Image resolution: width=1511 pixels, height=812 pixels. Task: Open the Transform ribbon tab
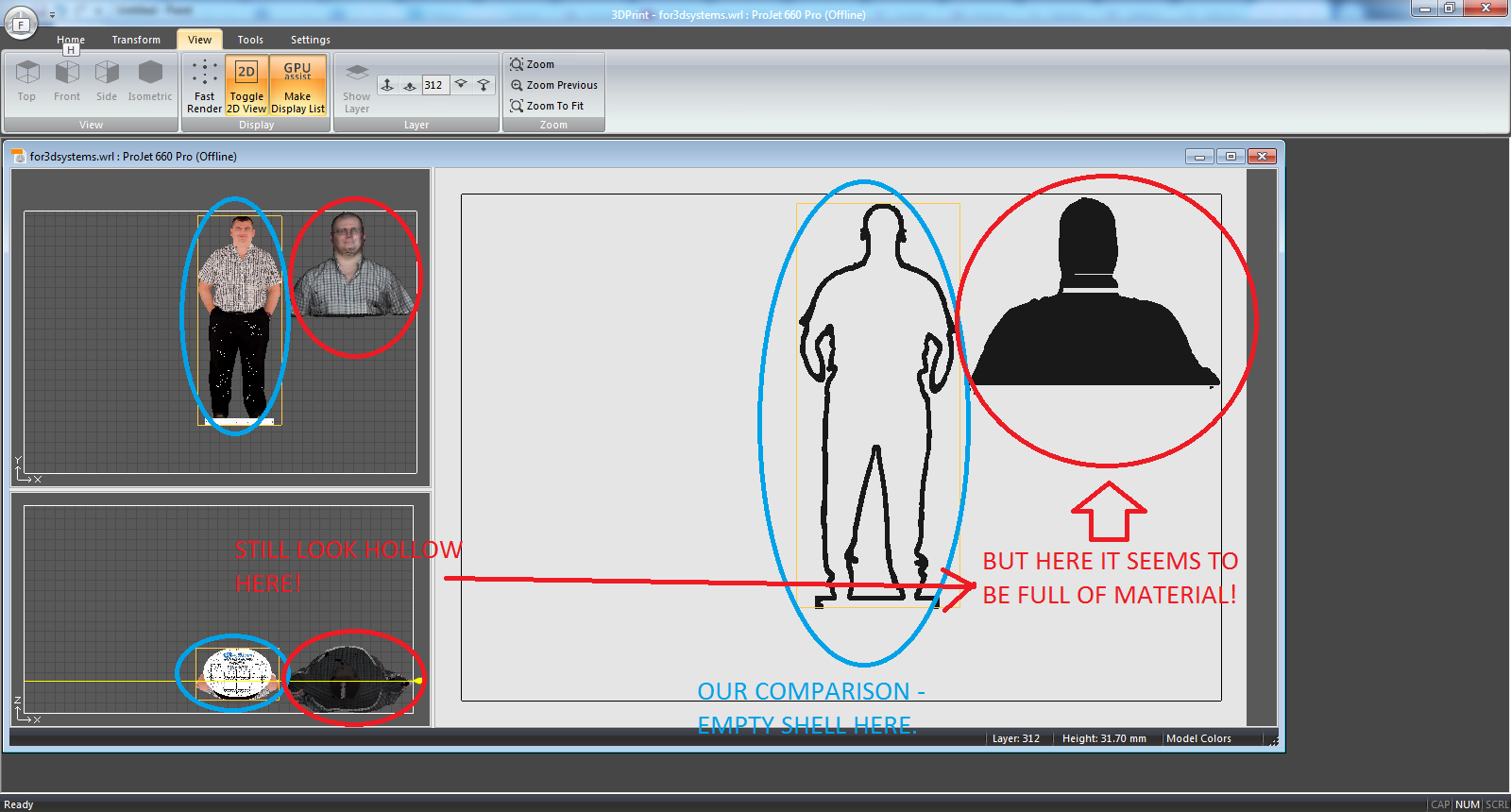[136, 40]
